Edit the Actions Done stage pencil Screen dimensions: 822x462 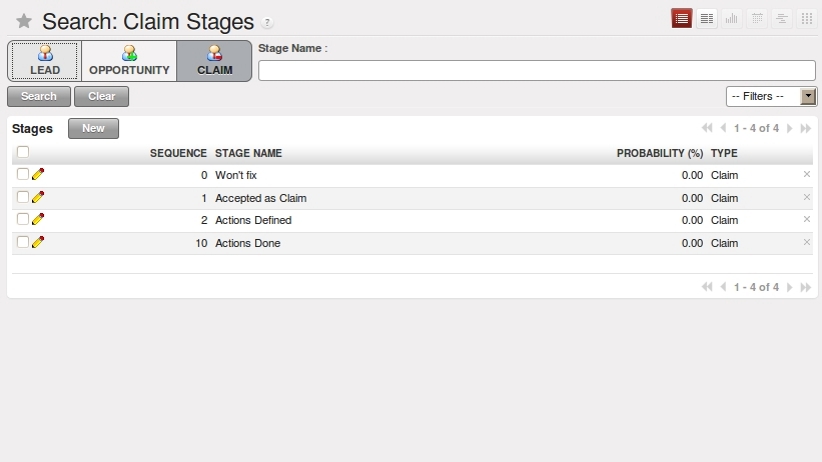tap(38, 242)
